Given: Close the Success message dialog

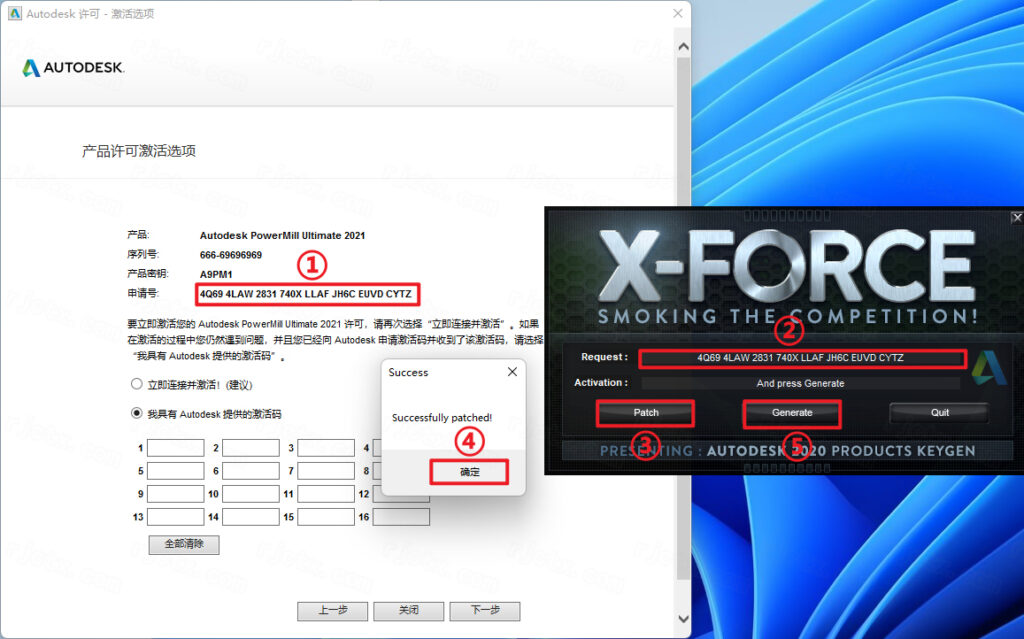Looking at the screenshot, I should pos(512,372).
